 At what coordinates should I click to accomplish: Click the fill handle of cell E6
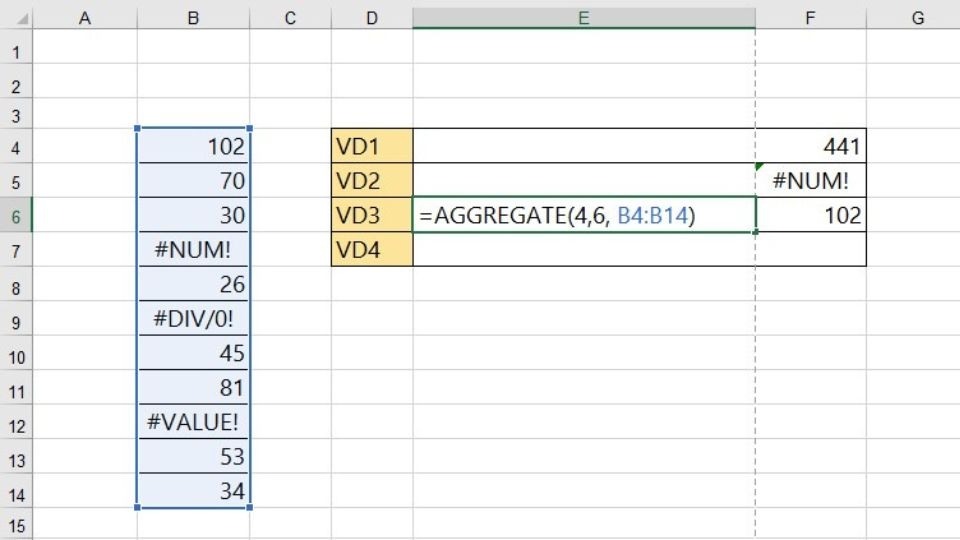756,232
